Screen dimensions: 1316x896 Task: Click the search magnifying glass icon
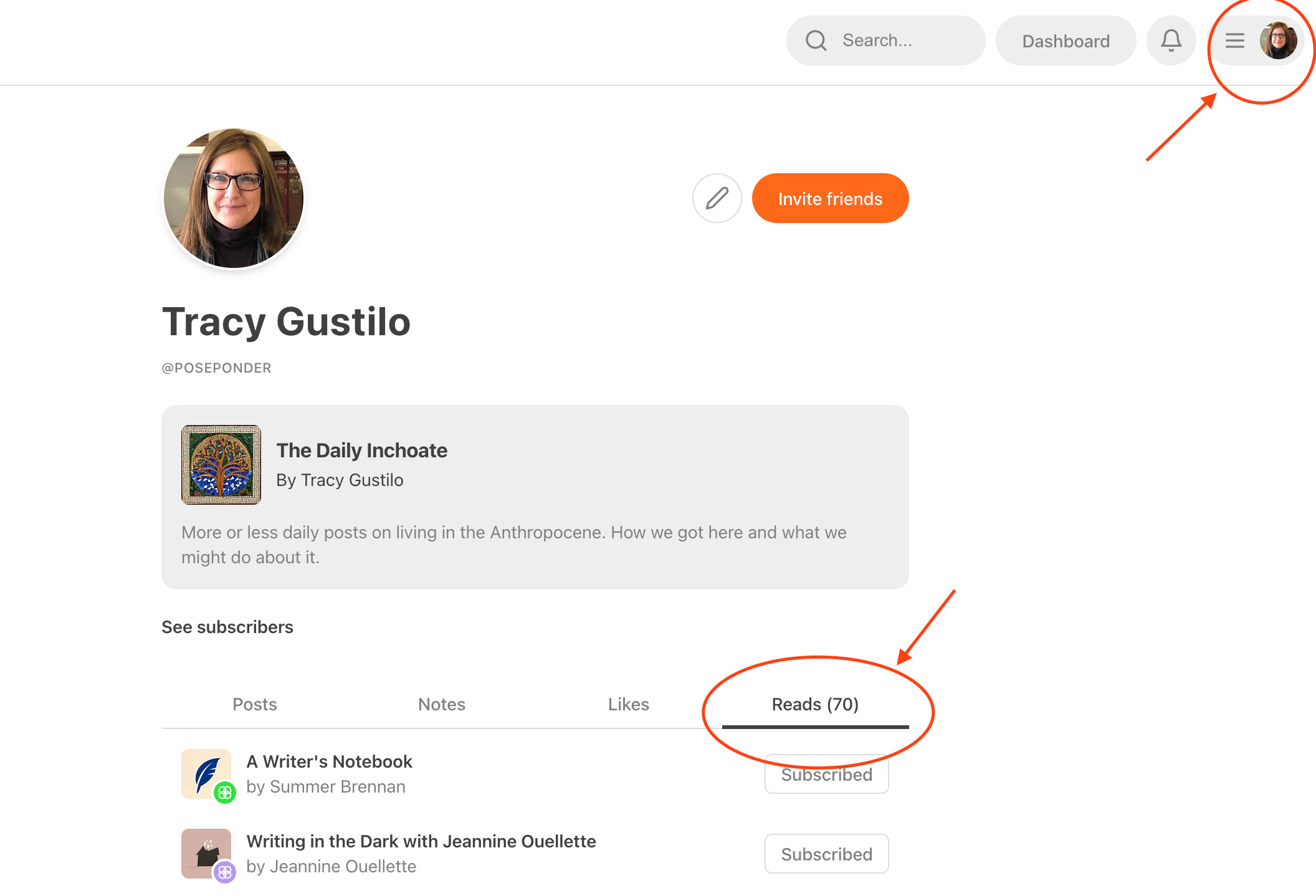coord(816,41)
